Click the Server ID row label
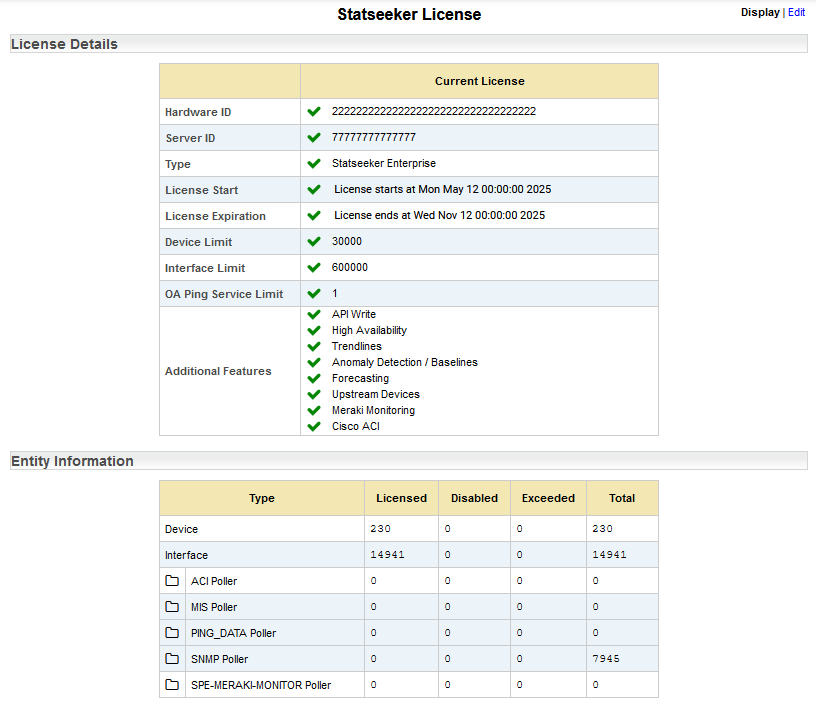816x710 pixels. click(x=190, y=138)
